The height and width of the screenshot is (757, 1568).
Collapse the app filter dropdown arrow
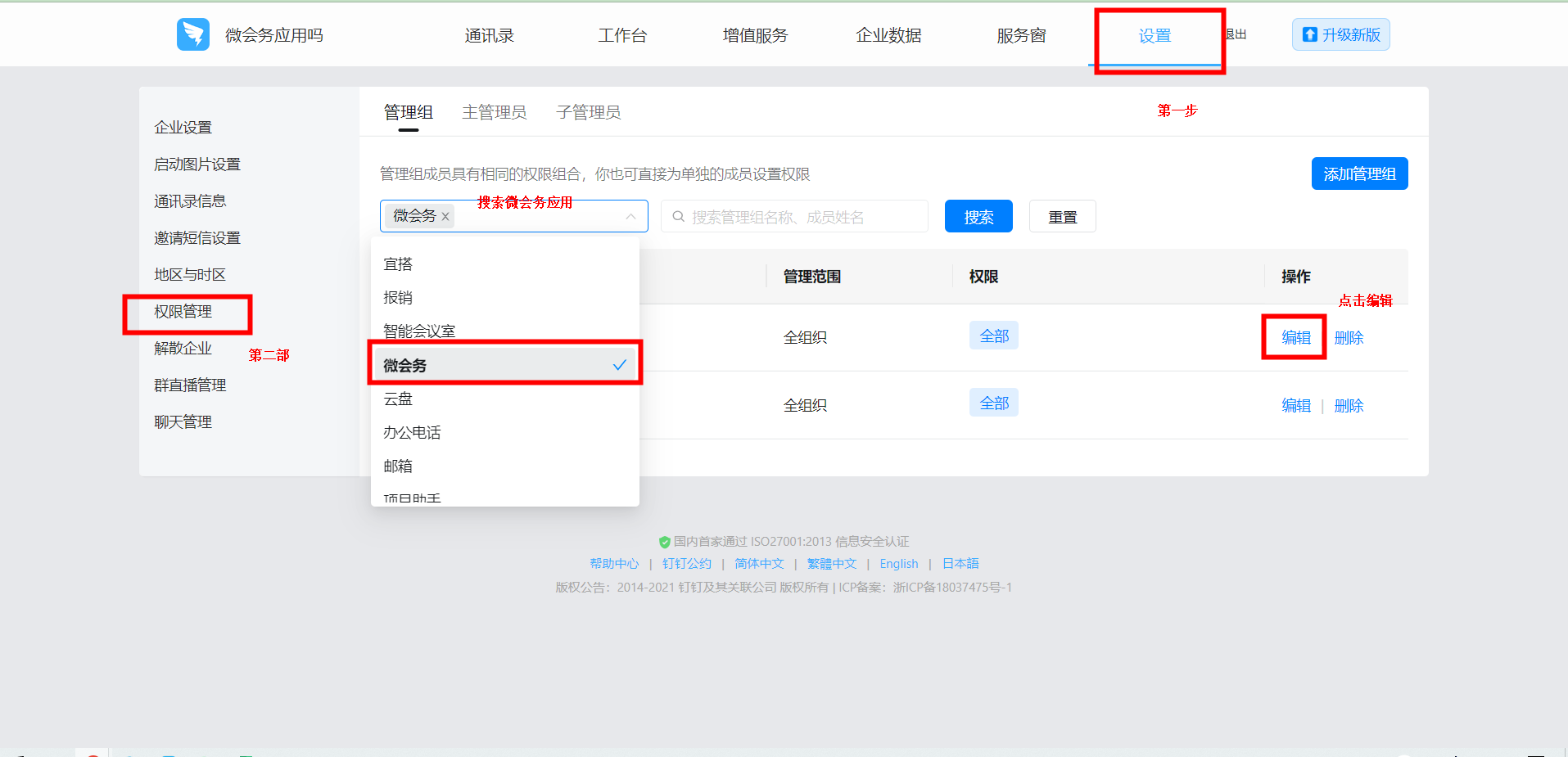tap(630, 217)
